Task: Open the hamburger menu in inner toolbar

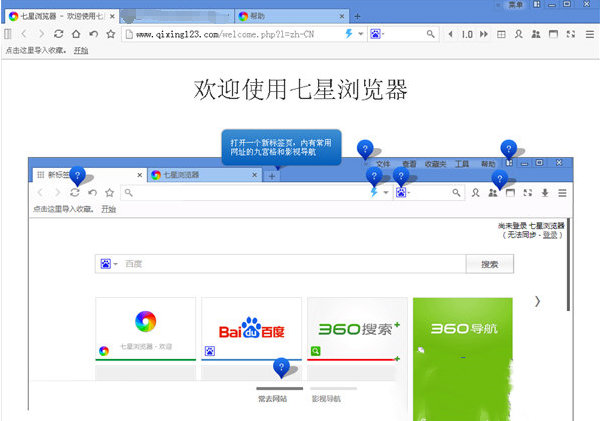Action: click(x=562, y=192)
